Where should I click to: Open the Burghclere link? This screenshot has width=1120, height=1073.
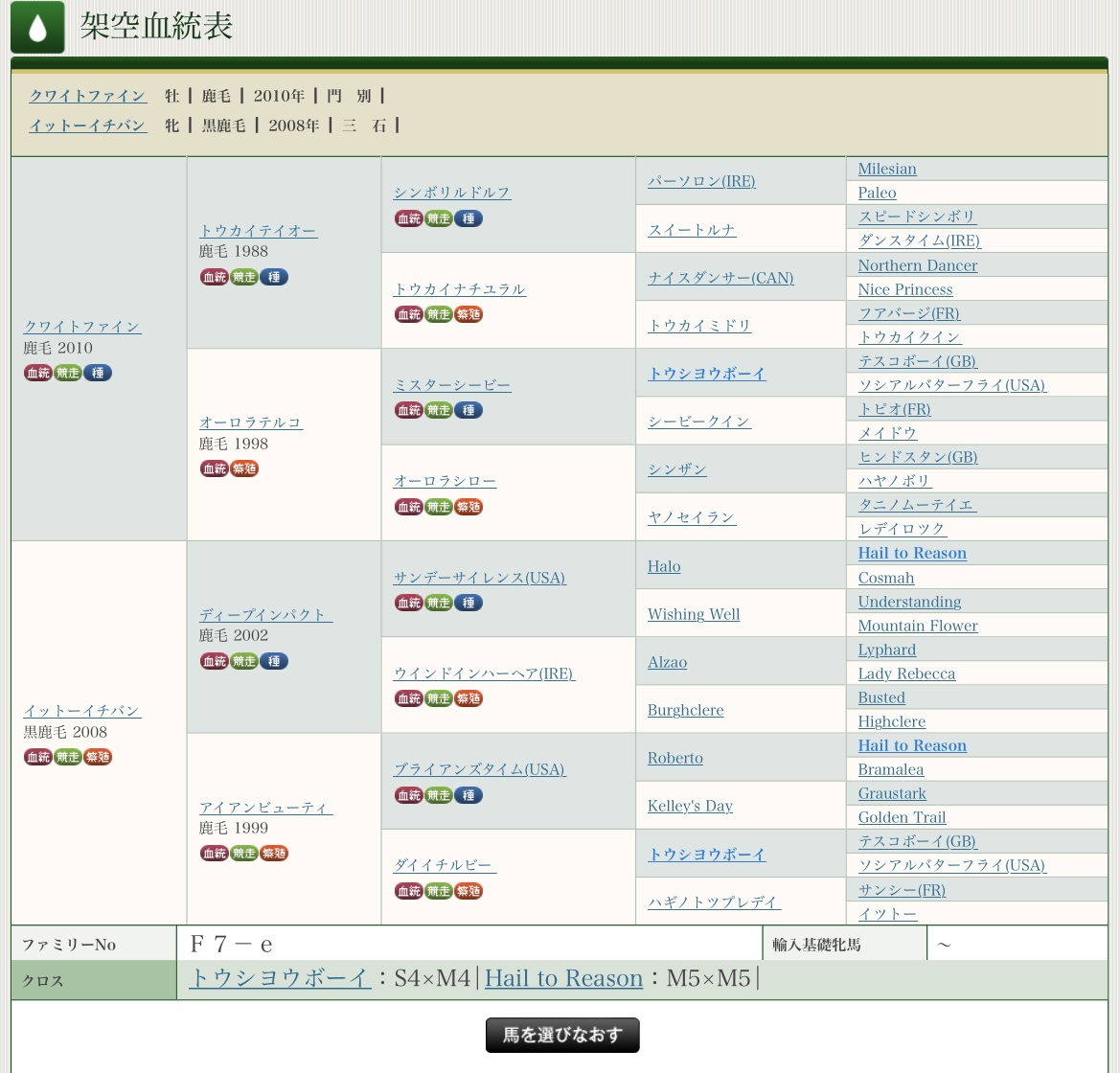[686, 710]
